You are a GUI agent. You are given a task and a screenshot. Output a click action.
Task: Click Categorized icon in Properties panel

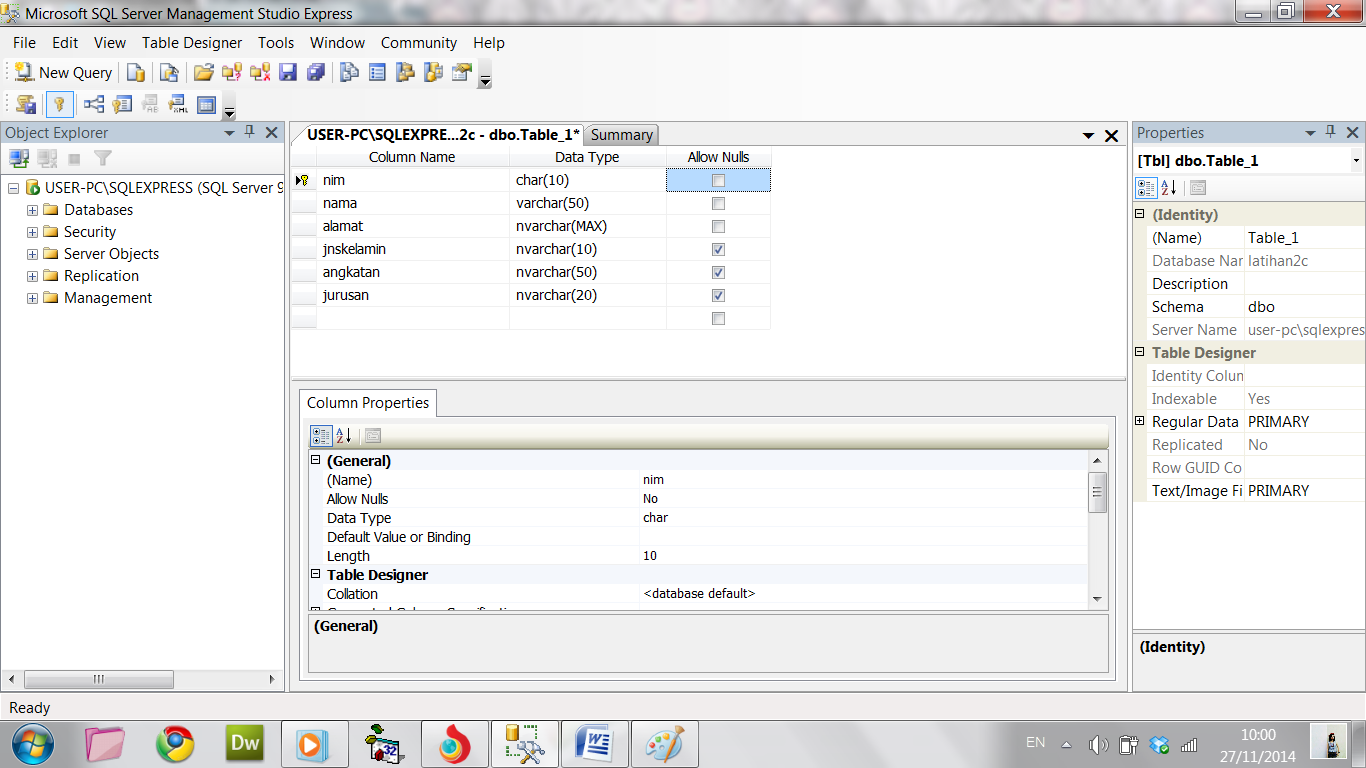click(x=1146, y=187)
